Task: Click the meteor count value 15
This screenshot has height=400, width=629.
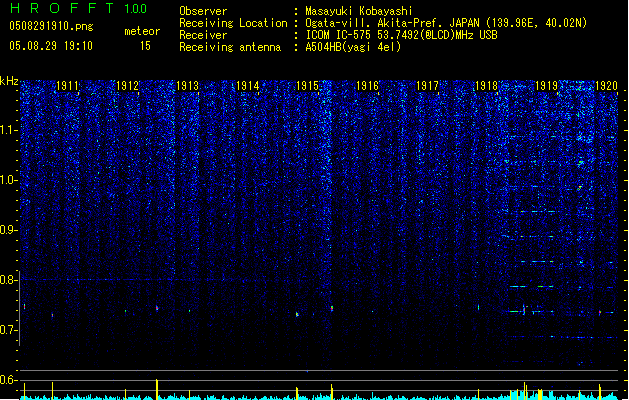Action: point(145,46)
